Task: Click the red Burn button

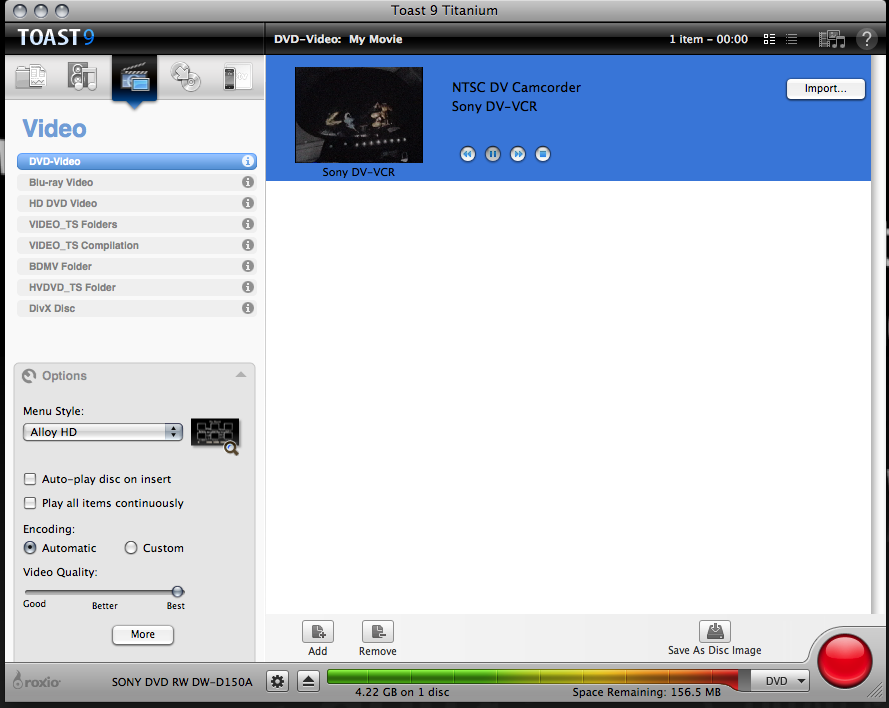Action: pos(845,662)
